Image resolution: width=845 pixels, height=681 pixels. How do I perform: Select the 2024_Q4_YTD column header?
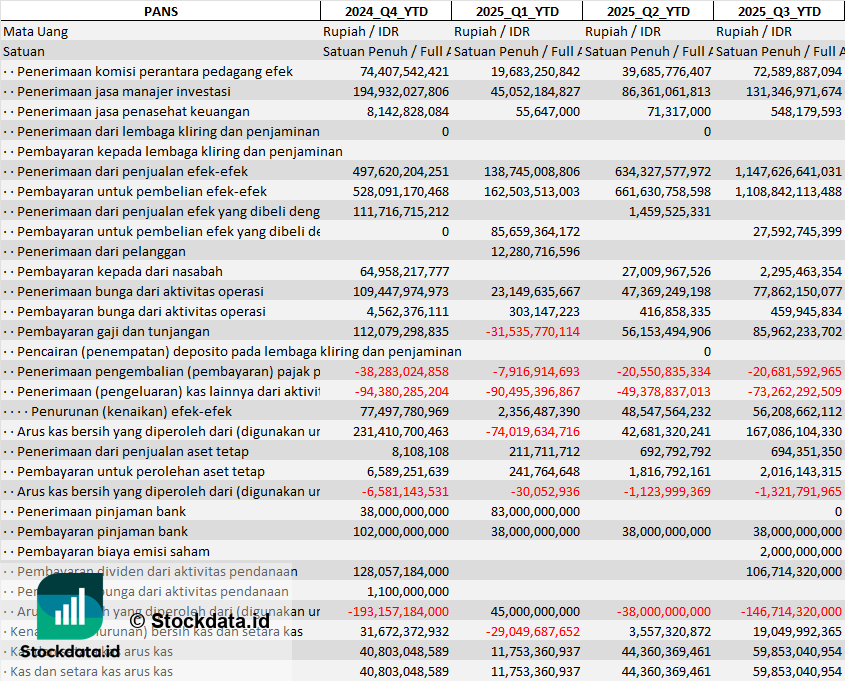point(386,11)
